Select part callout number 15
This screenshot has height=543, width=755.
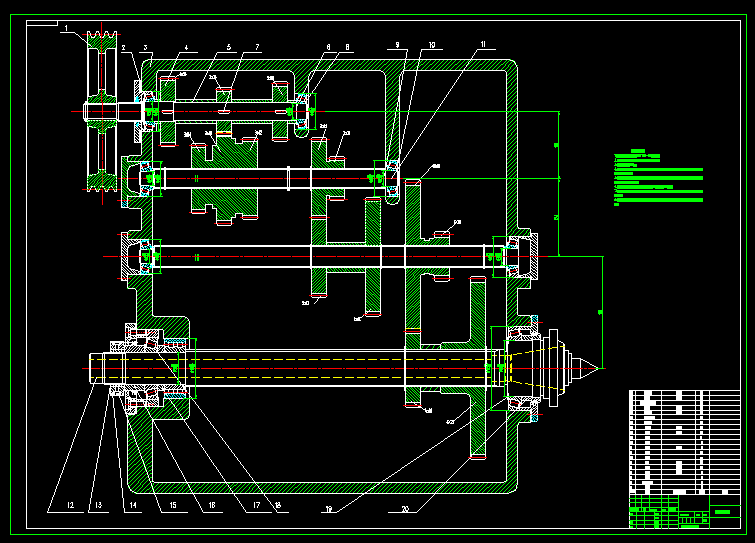(x=173, y=505)
